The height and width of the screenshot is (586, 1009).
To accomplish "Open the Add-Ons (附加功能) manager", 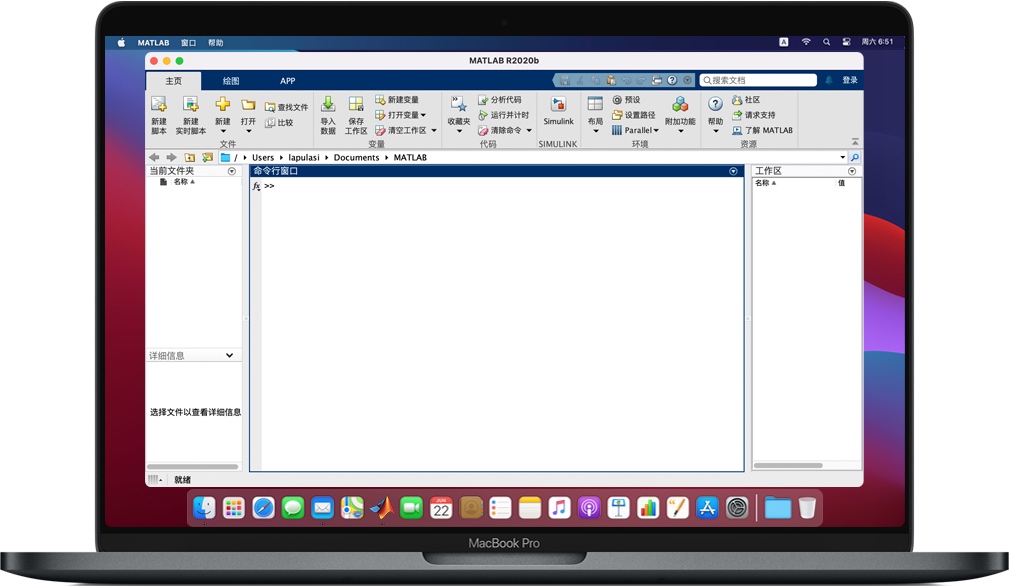I will coord(679,112).
